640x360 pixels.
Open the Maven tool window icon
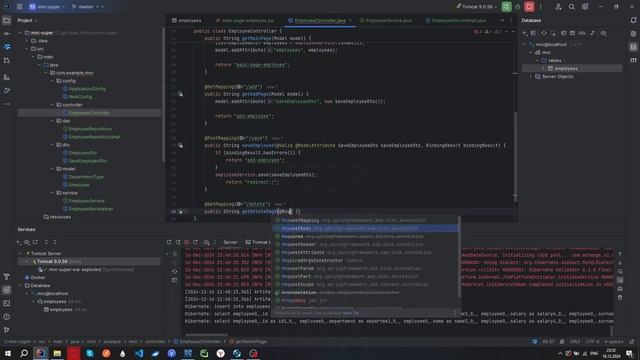pos(633,60)
